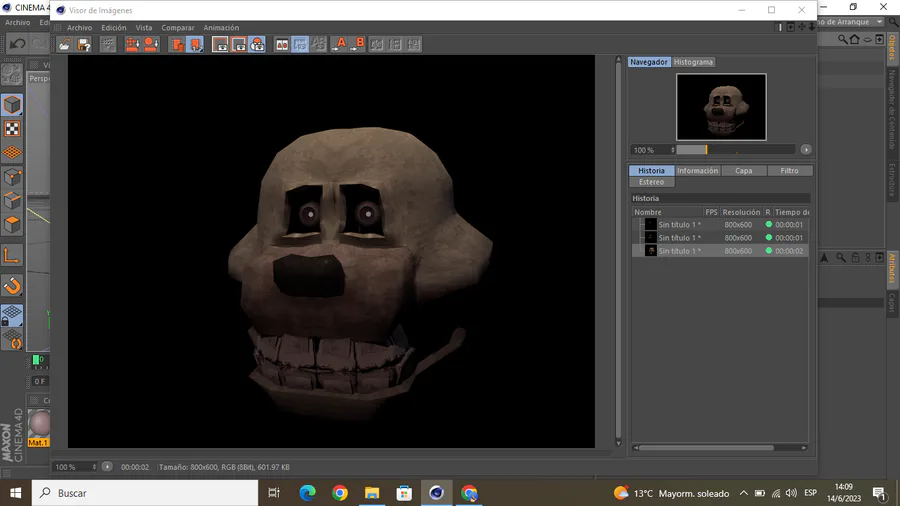Click the Resolución column header
Image resolution: width=900 pixels, height=506 pixels.
point(740,212)
